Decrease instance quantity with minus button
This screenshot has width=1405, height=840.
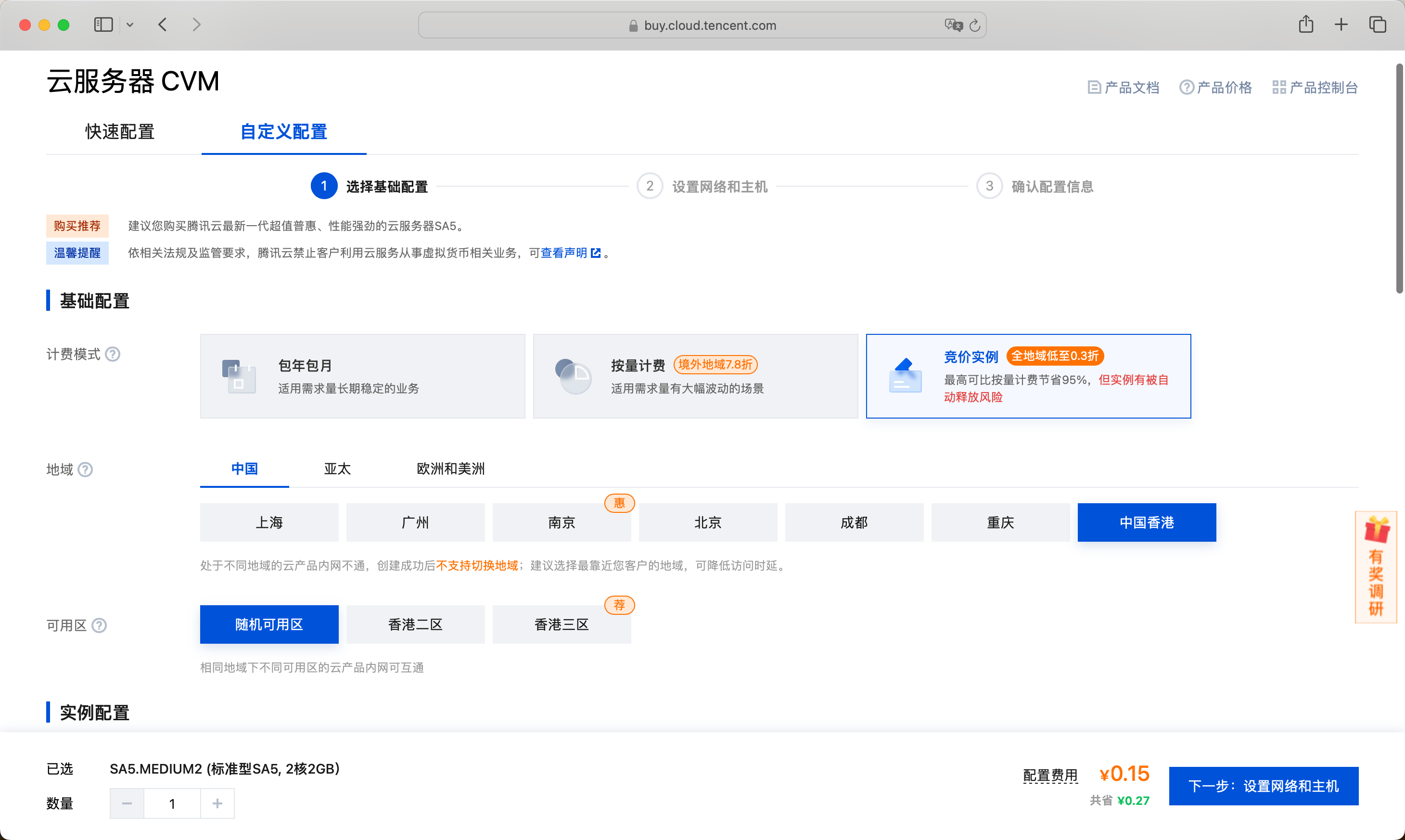pyautogui.click(x=127, y=803)
